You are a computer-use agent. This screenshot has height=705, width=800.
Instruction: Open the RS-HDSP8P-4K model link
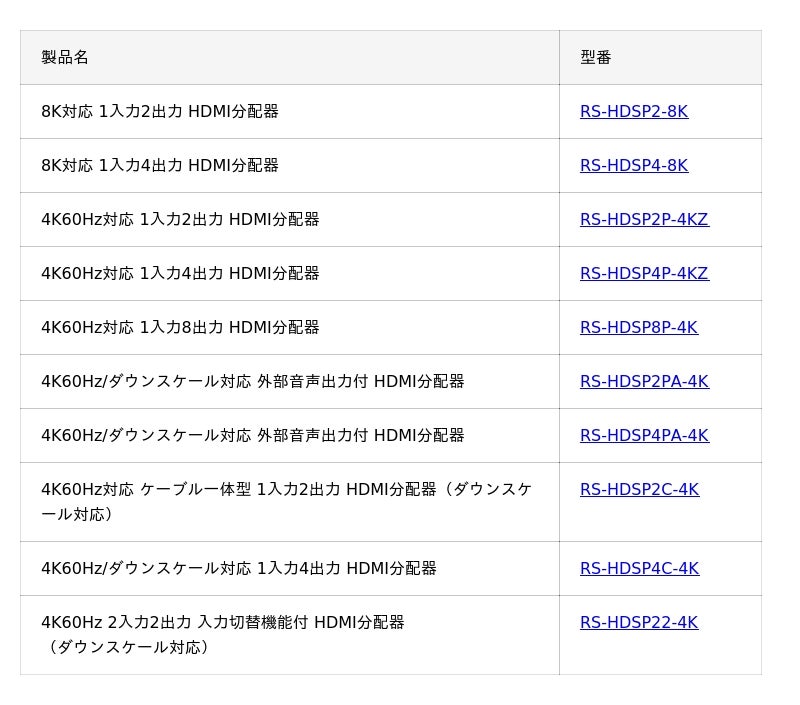tap(638, 328)
